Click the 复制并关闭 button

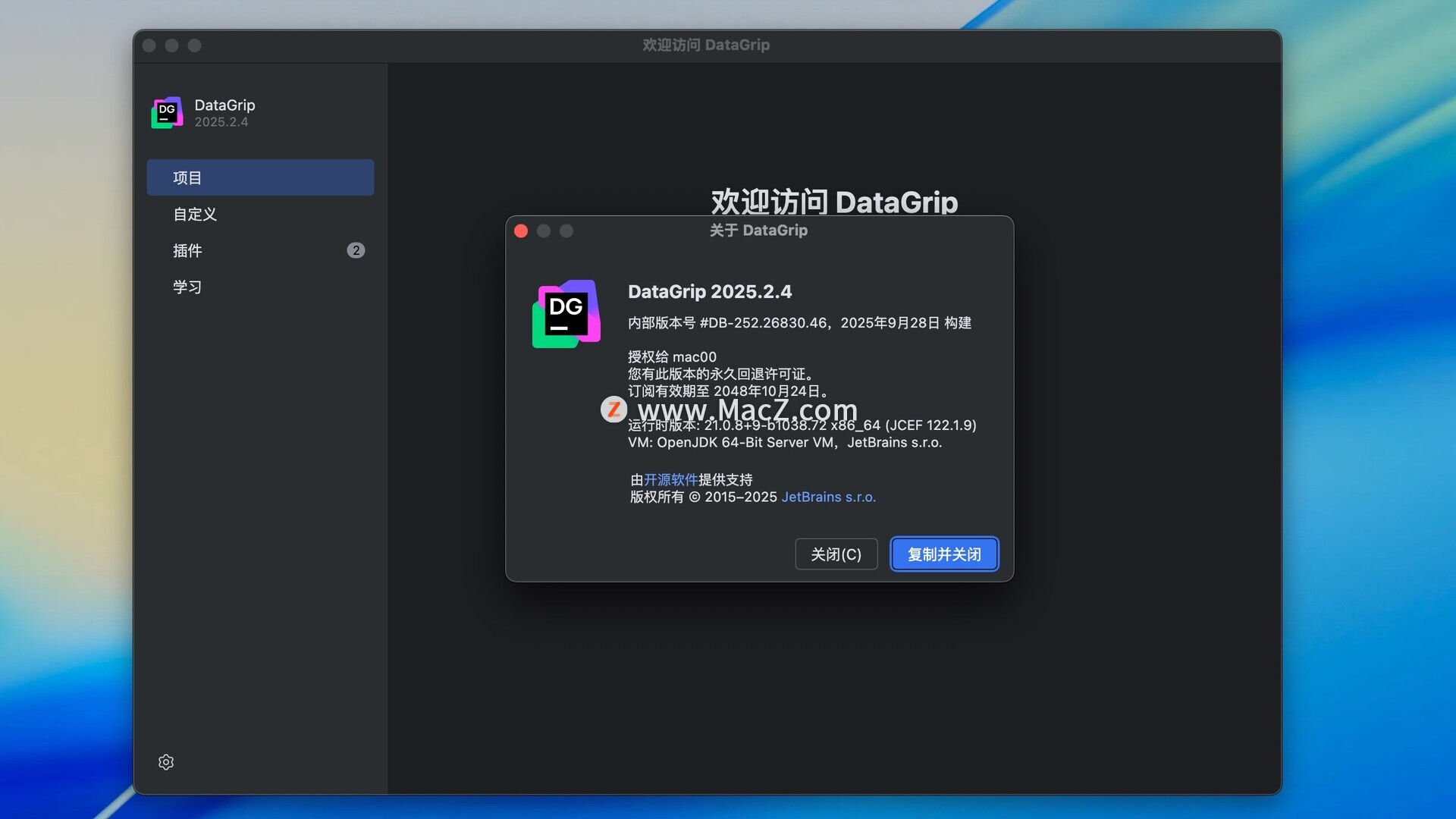point(944,554)
